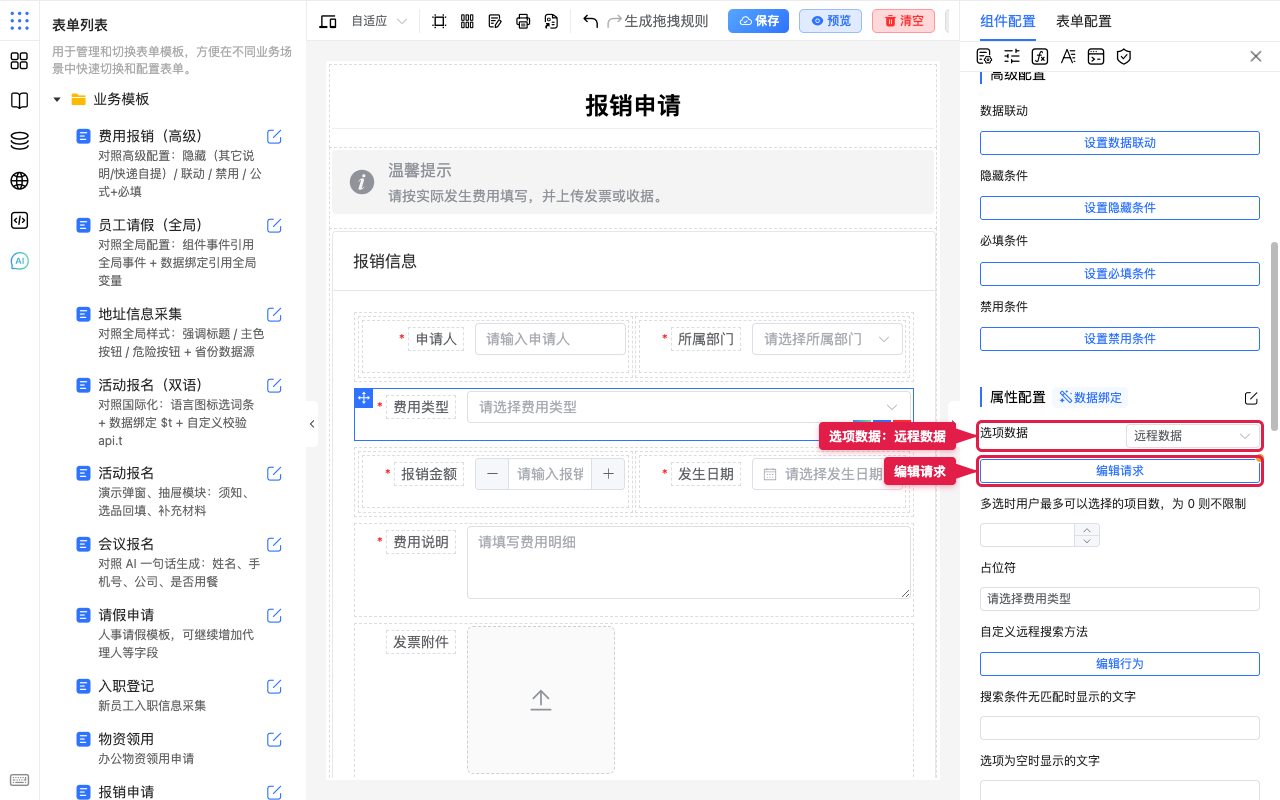Image resolution: width=1280 pixels, height=800 pixels.
Task: Click the 设置数据联动 button
Action: pos(1119,143)
